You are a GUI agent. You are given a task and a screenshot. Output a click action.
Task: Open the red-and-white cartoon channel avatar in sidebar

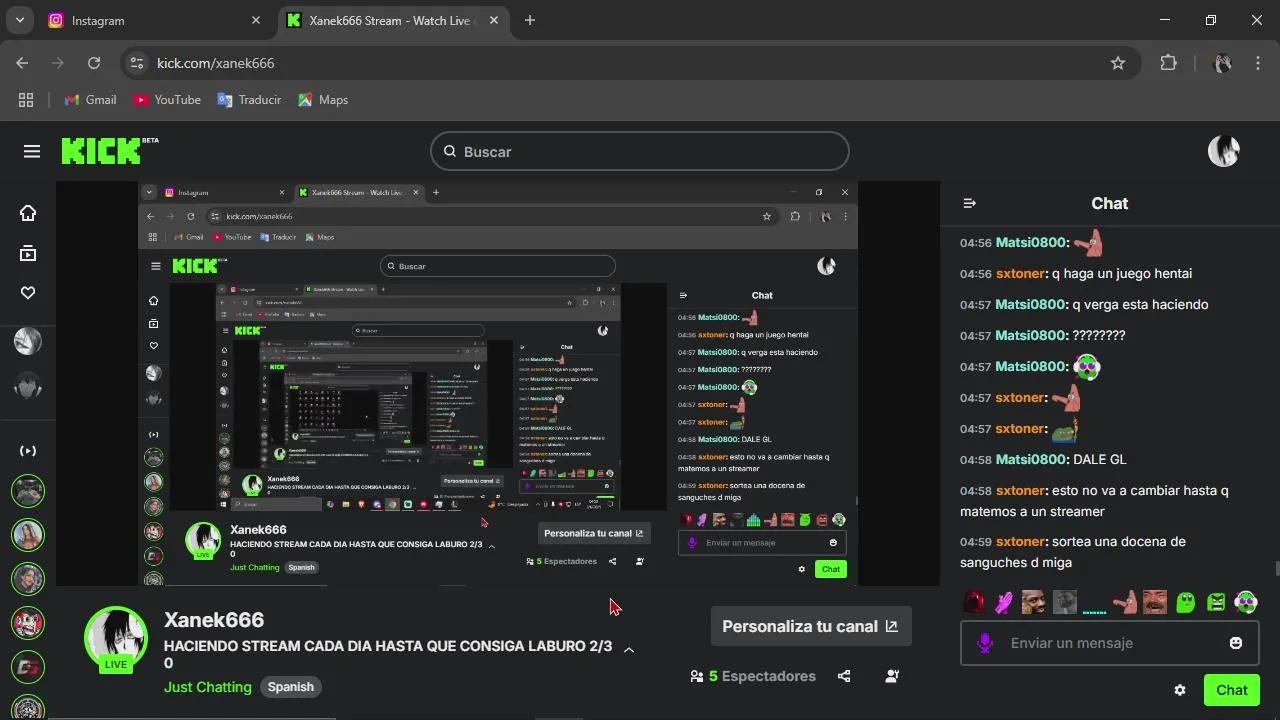[x=28, y=622]
